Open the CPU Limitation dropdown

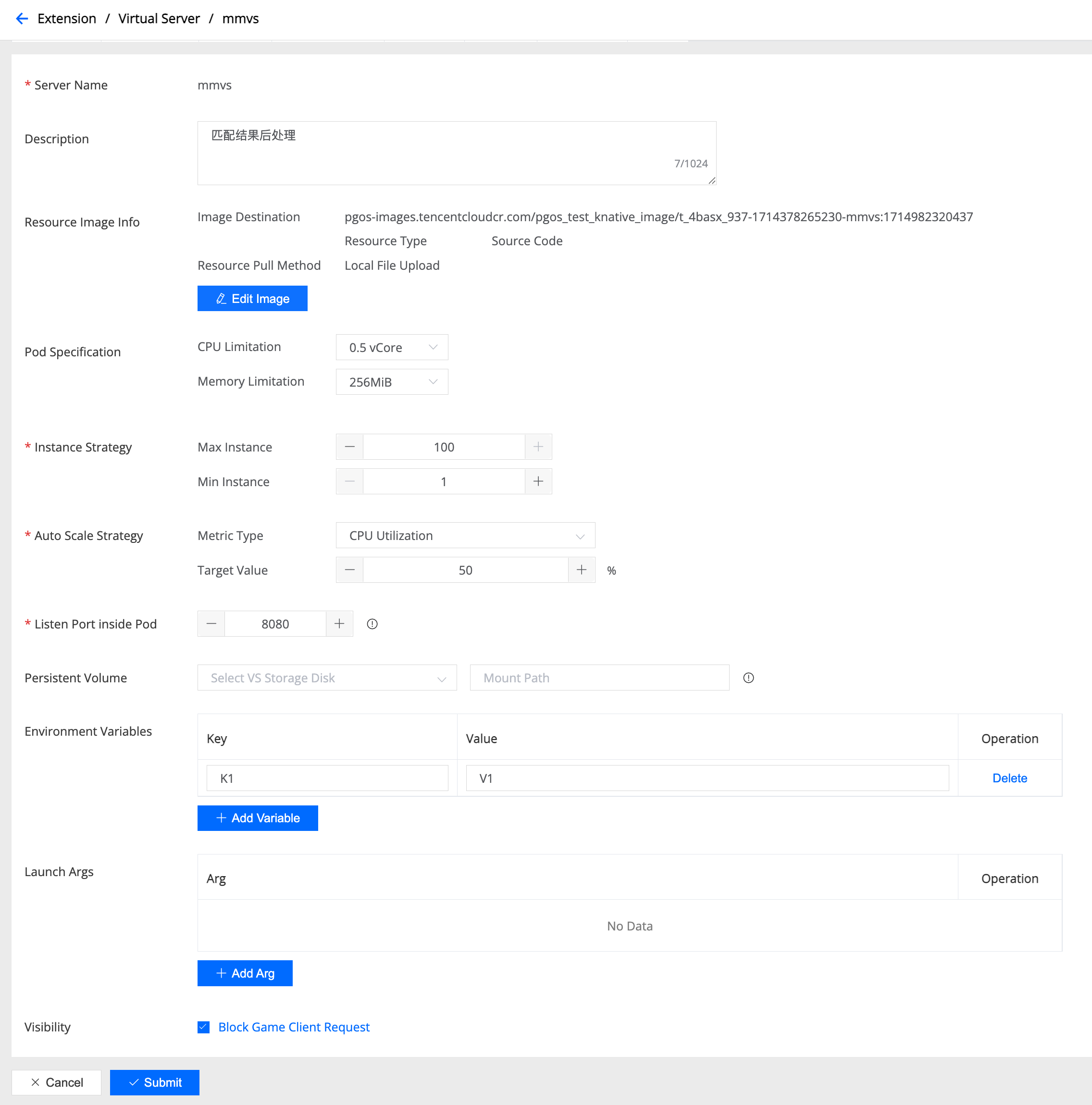[392, 347]
